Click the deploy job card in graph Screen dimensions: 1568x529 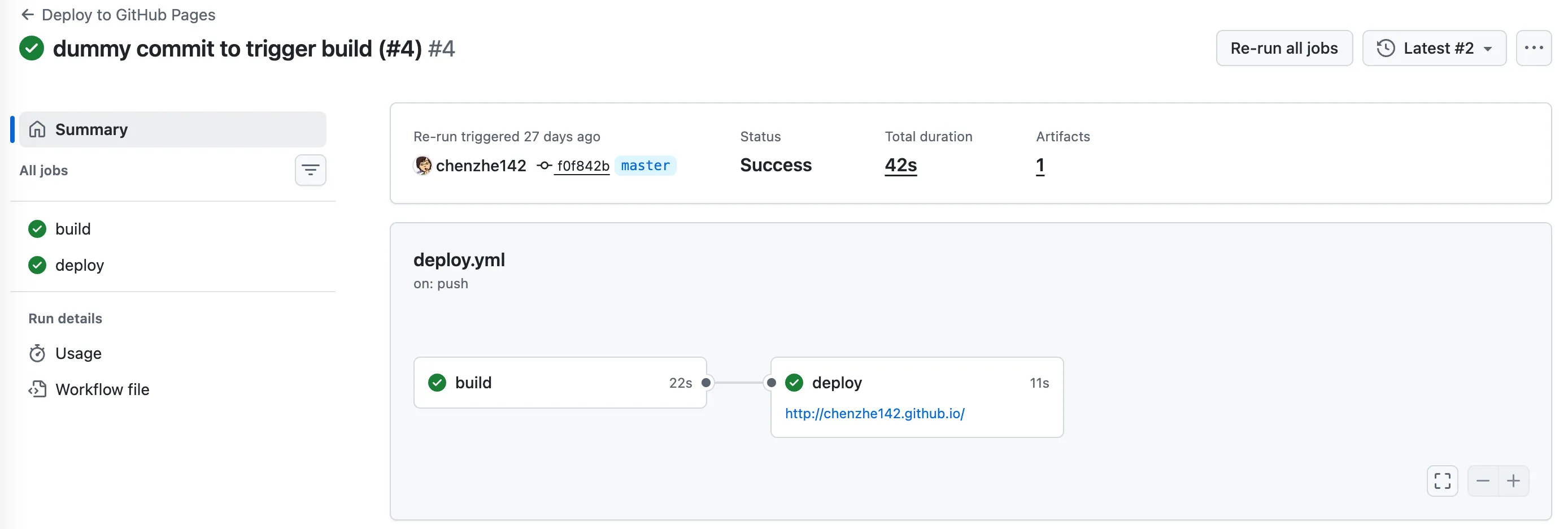tap(916, 397)
